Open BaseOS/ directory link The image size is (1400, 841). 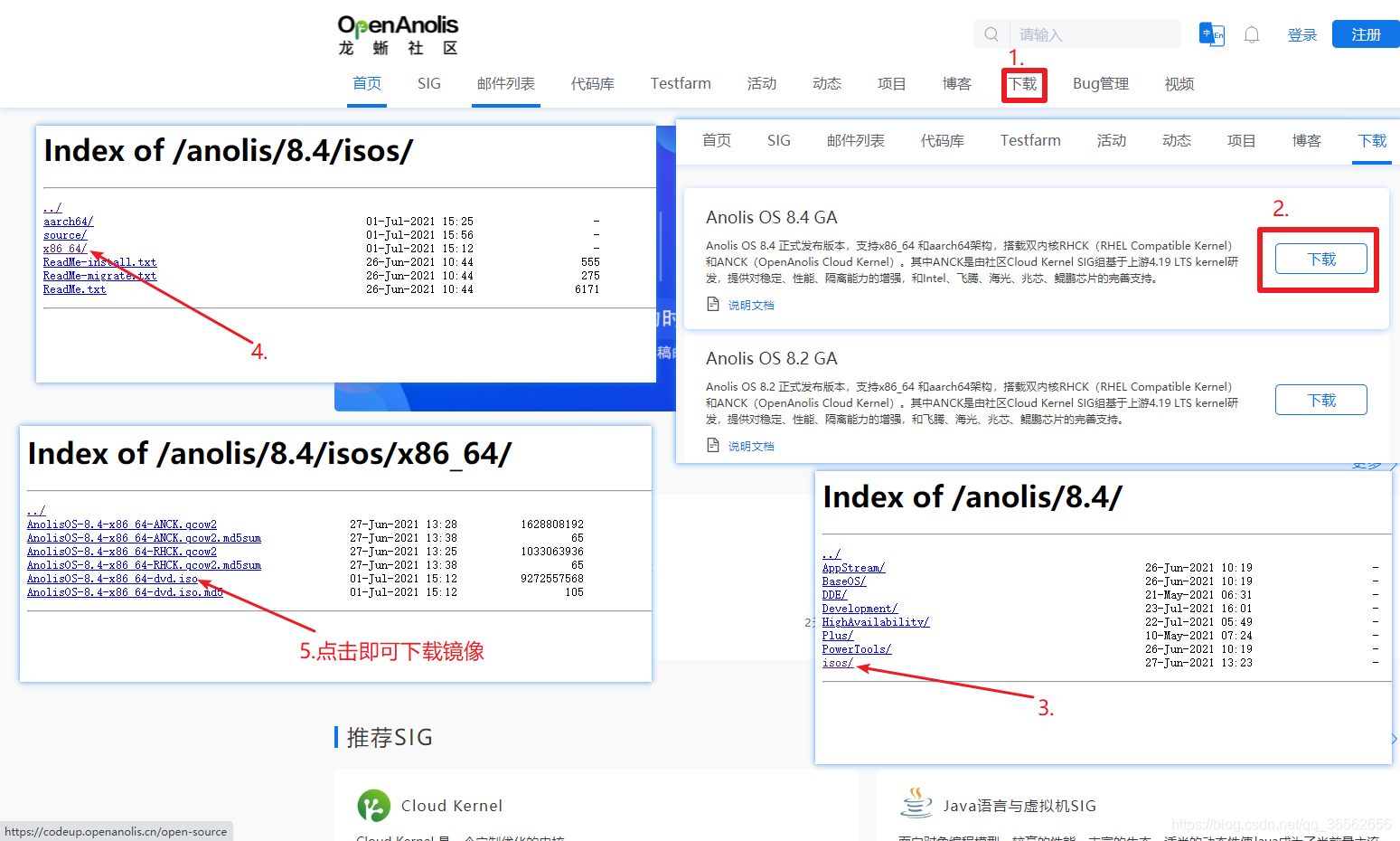click(x=844, y=581)
